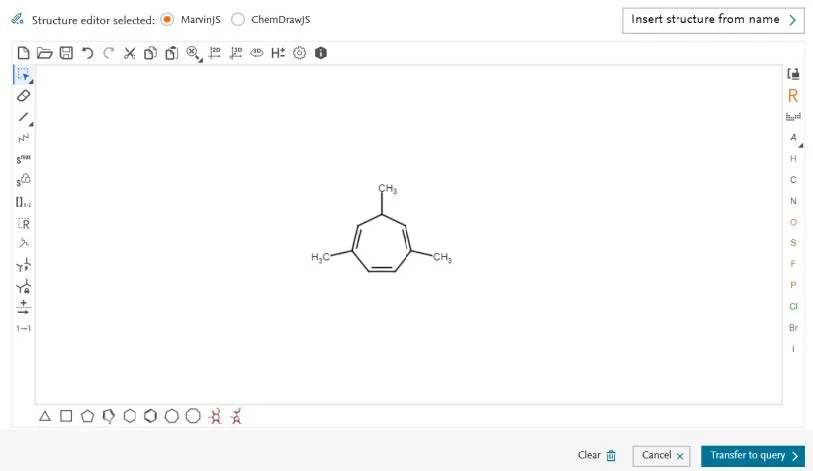Select the orange R-group tool
This screenshot has height=471, width=813.
(793, 95)
